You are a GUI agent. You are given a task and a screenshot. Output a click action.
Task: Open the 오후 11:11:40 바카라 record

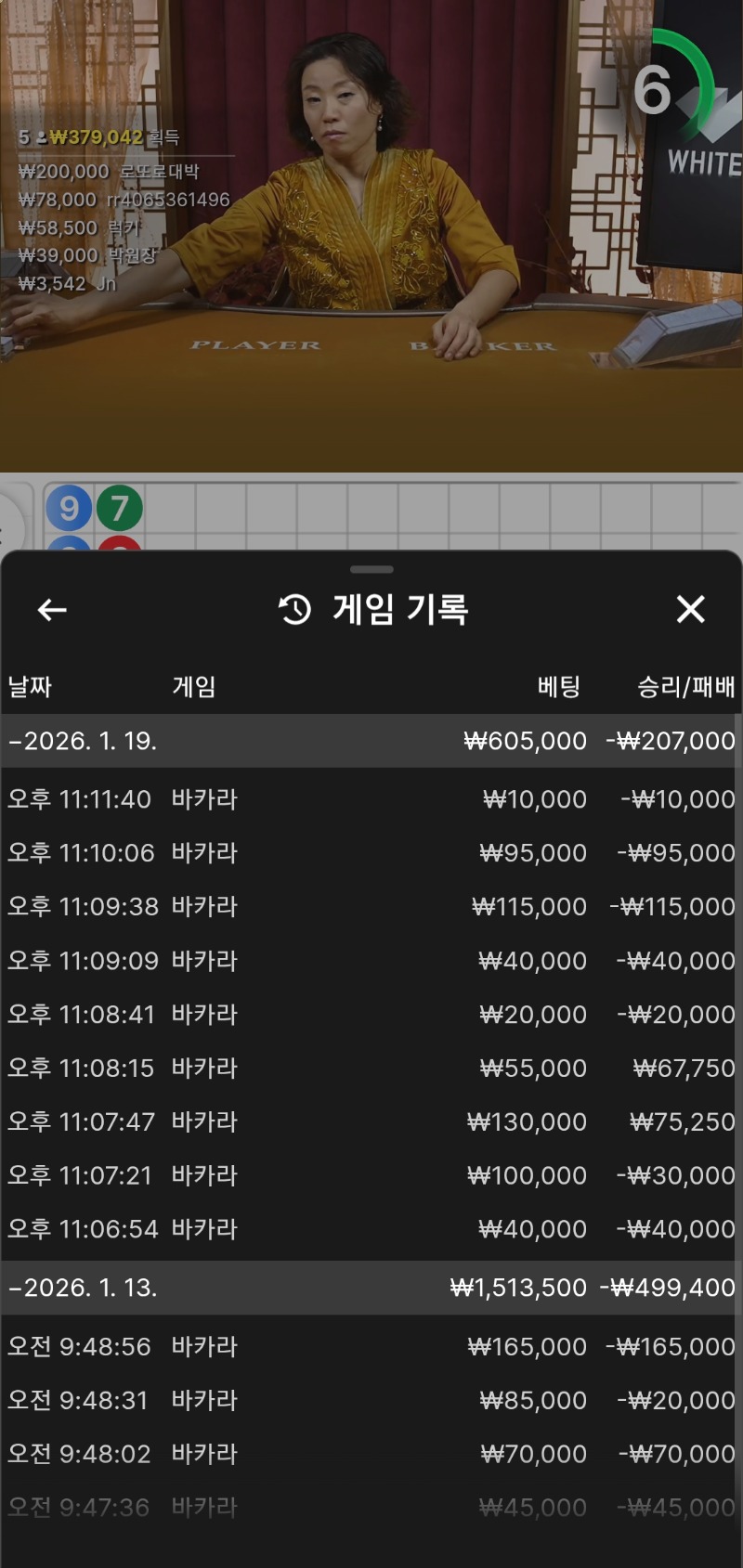click(x=371, y=799)
